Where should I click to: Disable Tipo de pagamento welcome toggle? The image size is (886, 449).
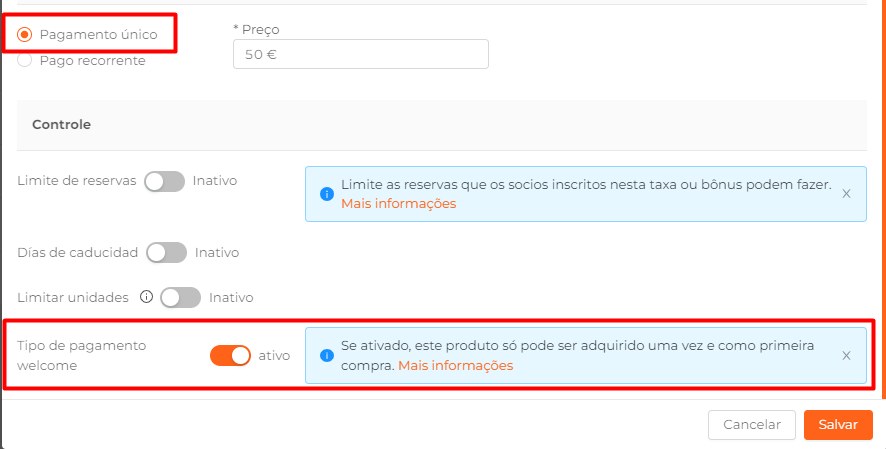tap(230, 356)
